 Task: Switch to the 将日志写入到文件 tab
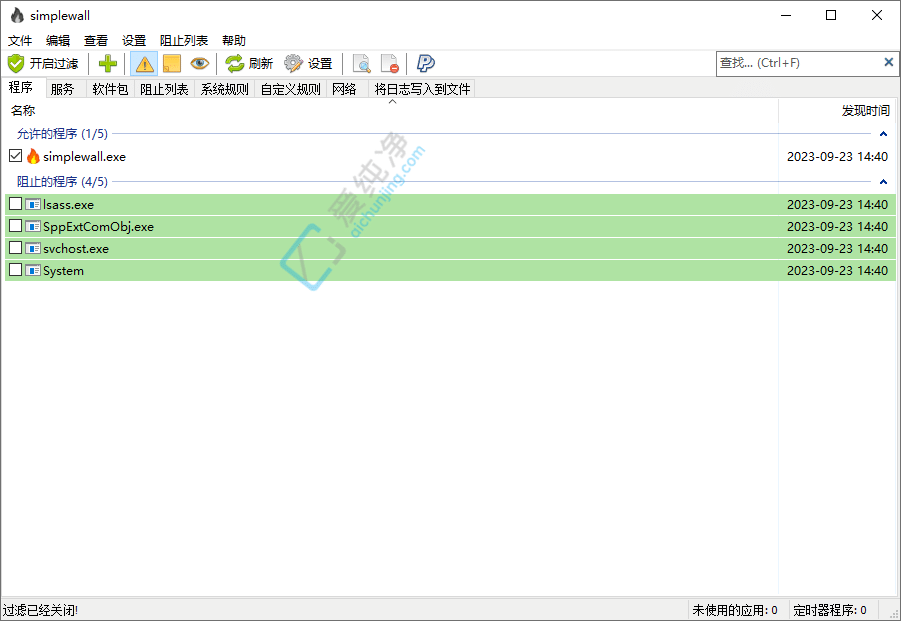tap(422, 89)
